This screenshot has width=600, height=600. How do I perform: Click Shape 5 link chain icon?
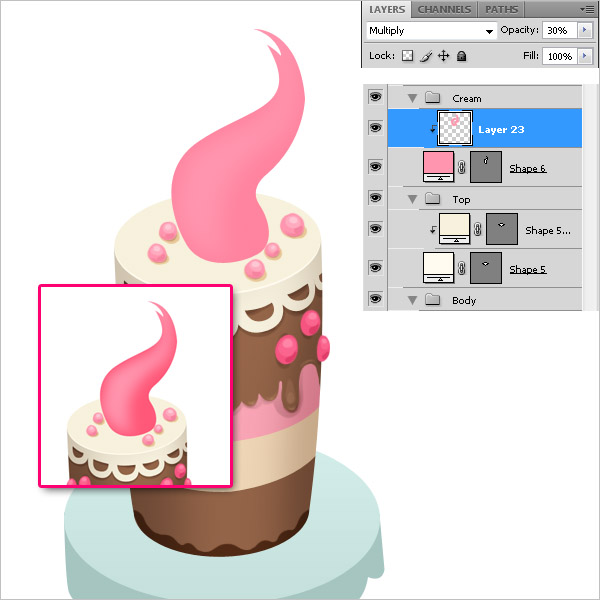click(462, 268)
